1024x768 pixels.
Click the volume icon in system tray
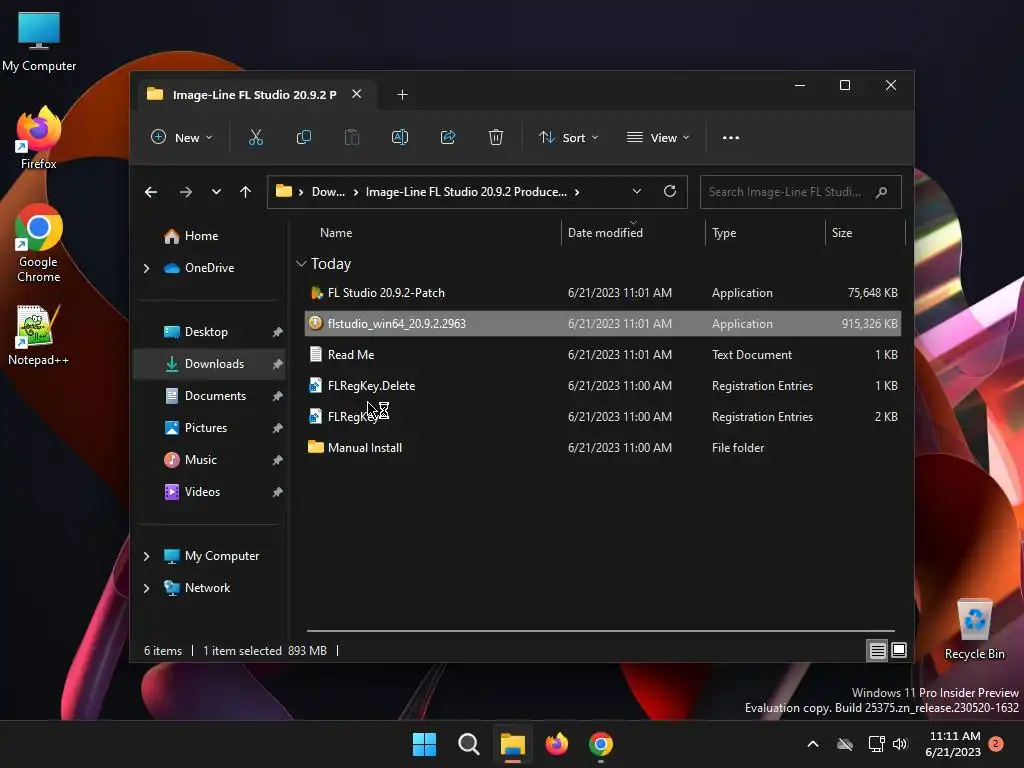click(900, 744)
